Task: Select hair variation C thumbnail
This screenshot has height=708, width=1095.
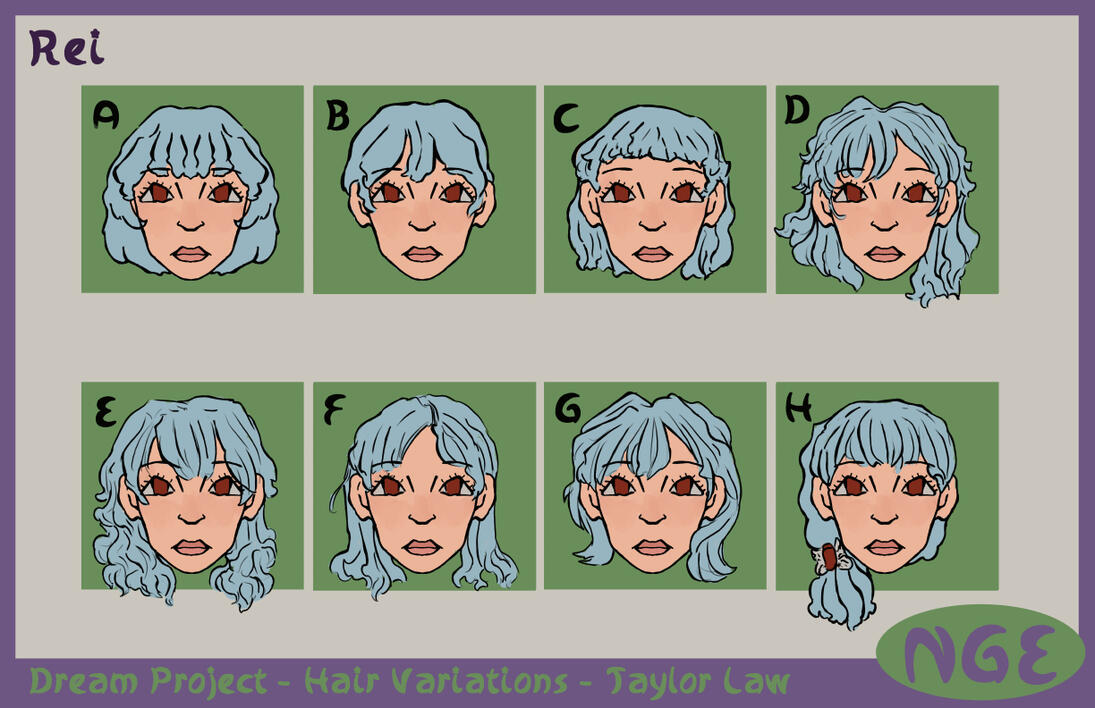Action: [x=655, y=189]
